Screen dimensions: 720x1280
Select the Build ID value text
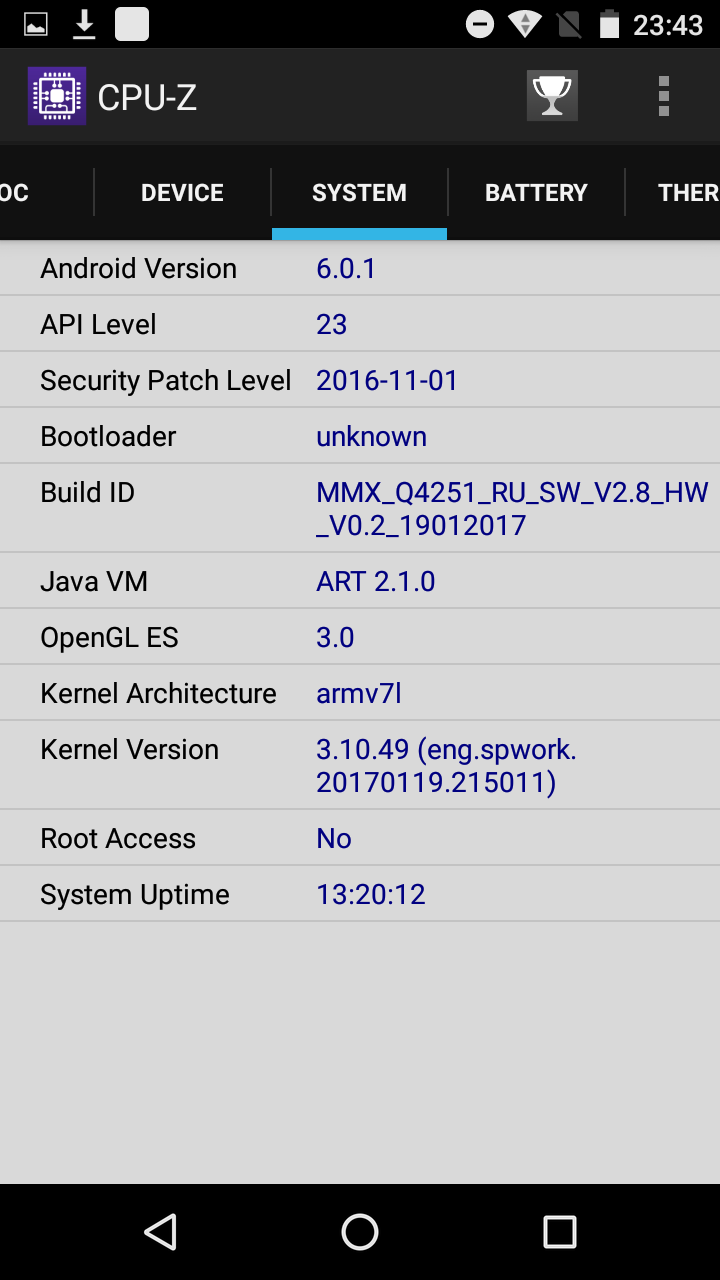pos(512,508)
